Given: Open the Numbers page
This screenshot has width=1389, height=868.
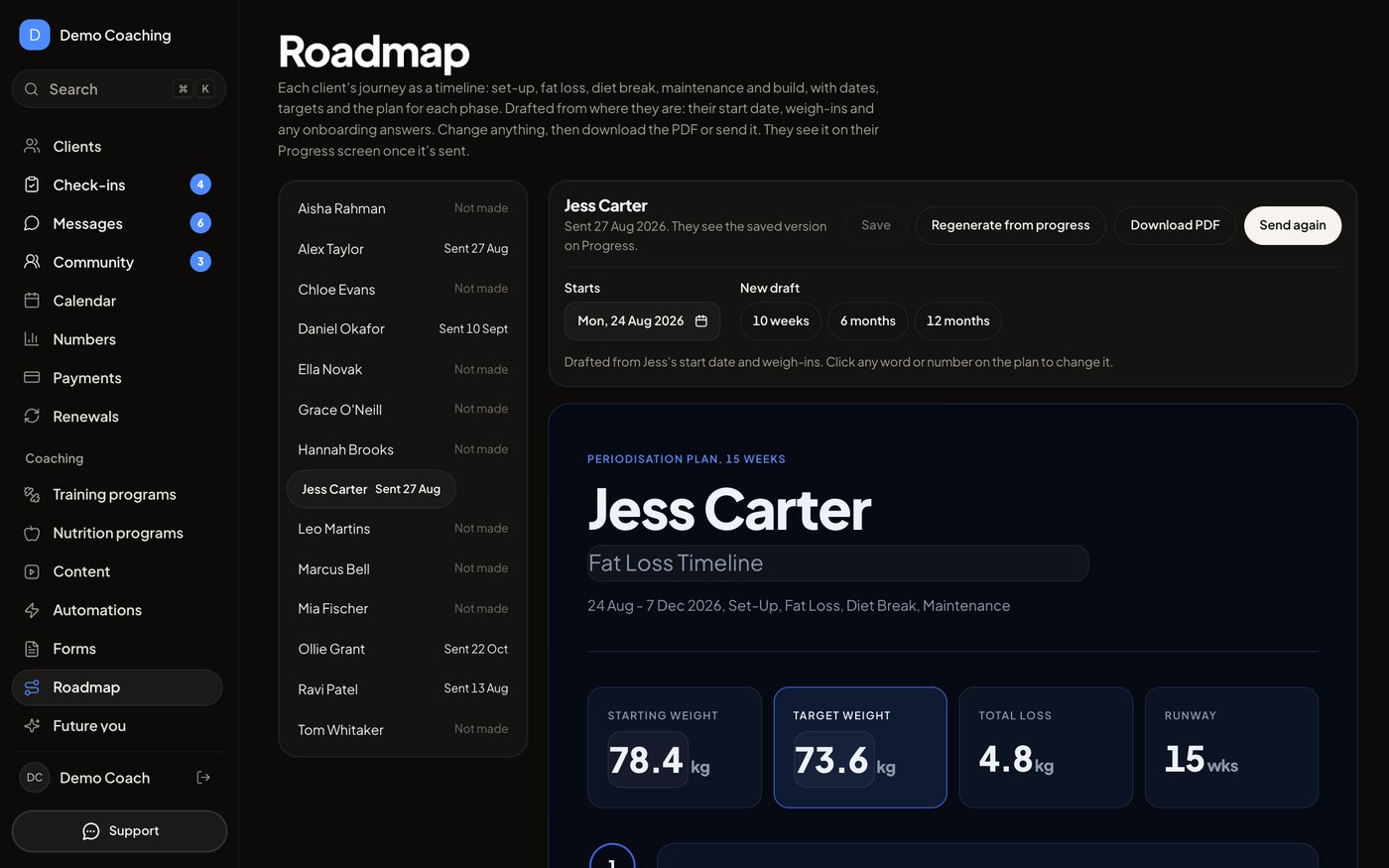Looking at the screenshot, I should coord(117,339).
